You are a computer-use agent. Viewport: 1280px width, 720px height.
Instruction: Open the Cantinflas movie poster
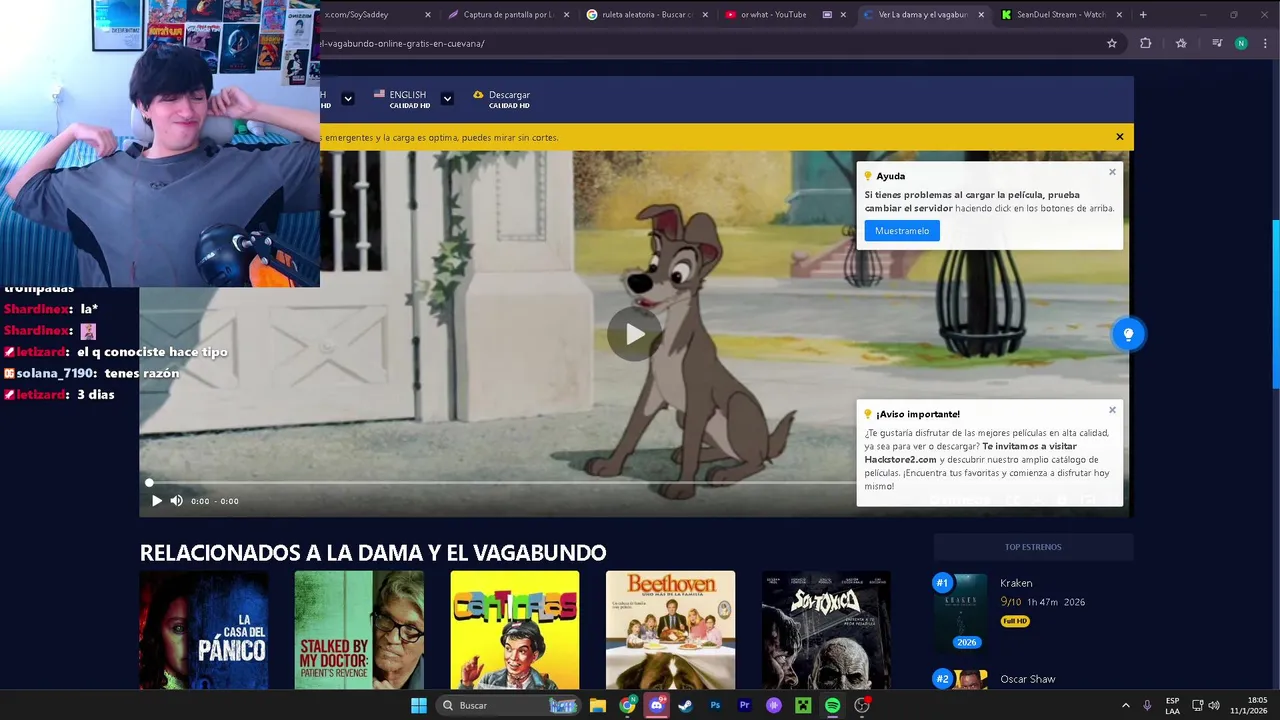(515, 630)
